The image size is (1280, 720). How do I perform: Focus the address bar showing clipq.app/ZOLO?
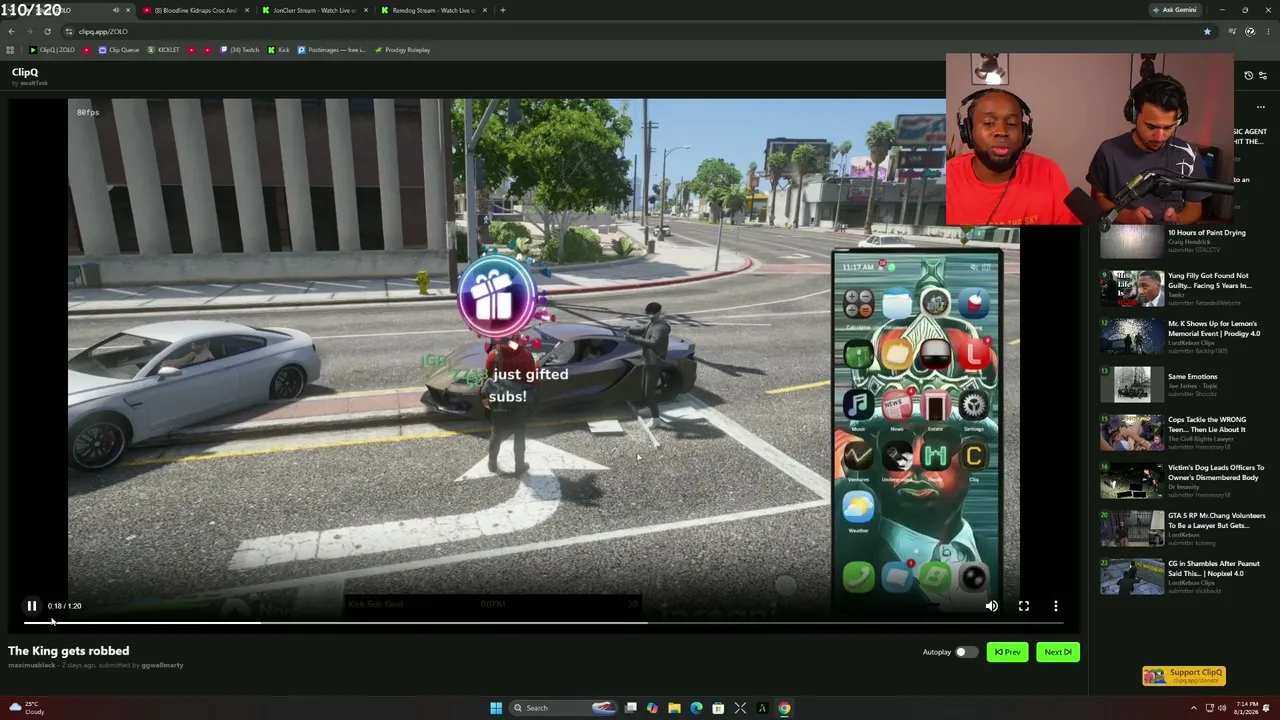click(x=640, y=31)
